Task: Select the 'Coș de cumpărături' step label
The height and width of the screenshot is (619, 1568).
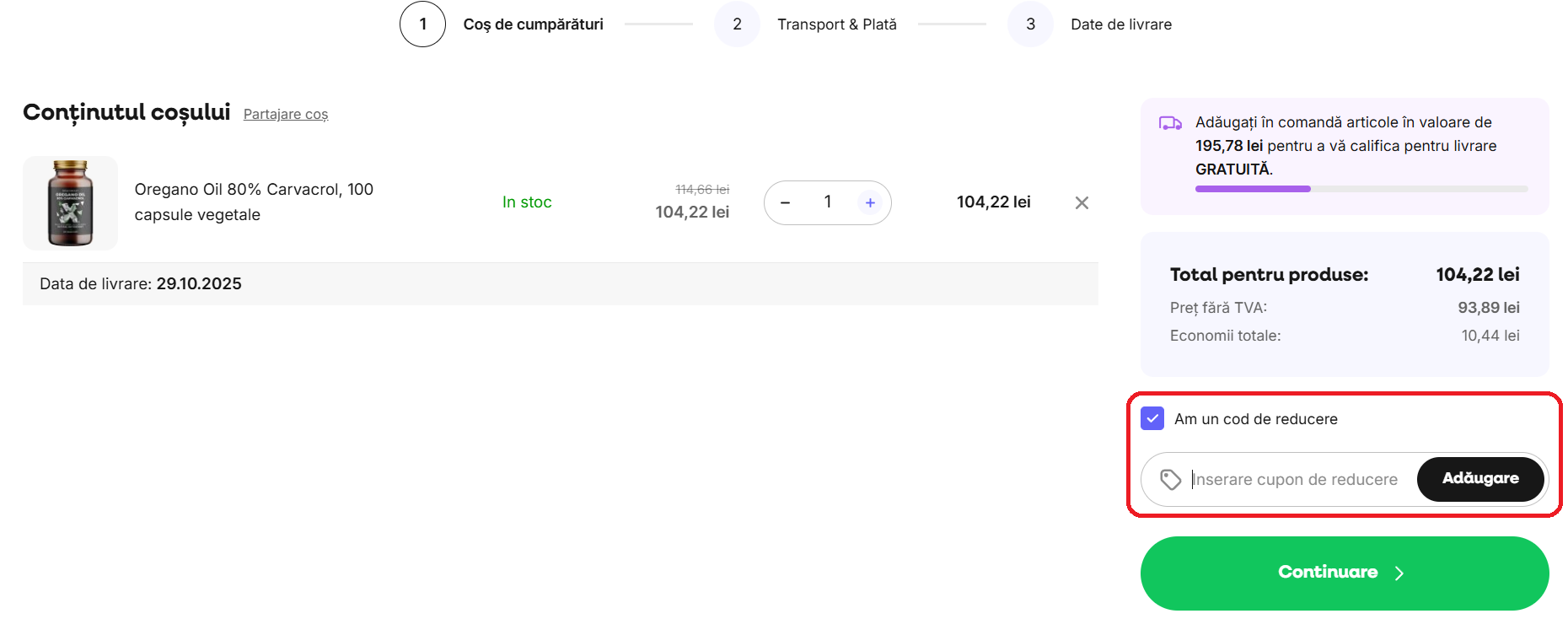Action: [533, 24]
